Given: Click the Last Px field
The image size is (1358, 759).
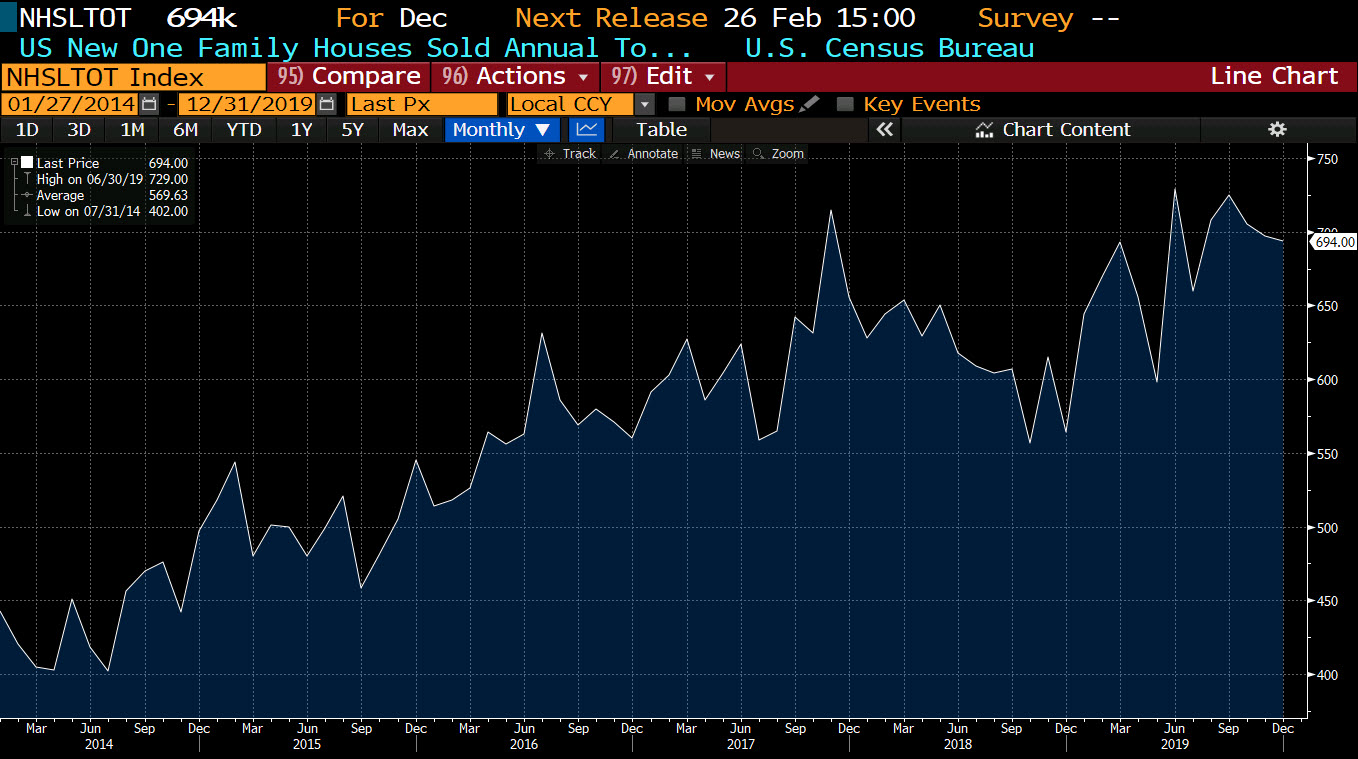Looking at the screenshot, I should click(421, 104).
